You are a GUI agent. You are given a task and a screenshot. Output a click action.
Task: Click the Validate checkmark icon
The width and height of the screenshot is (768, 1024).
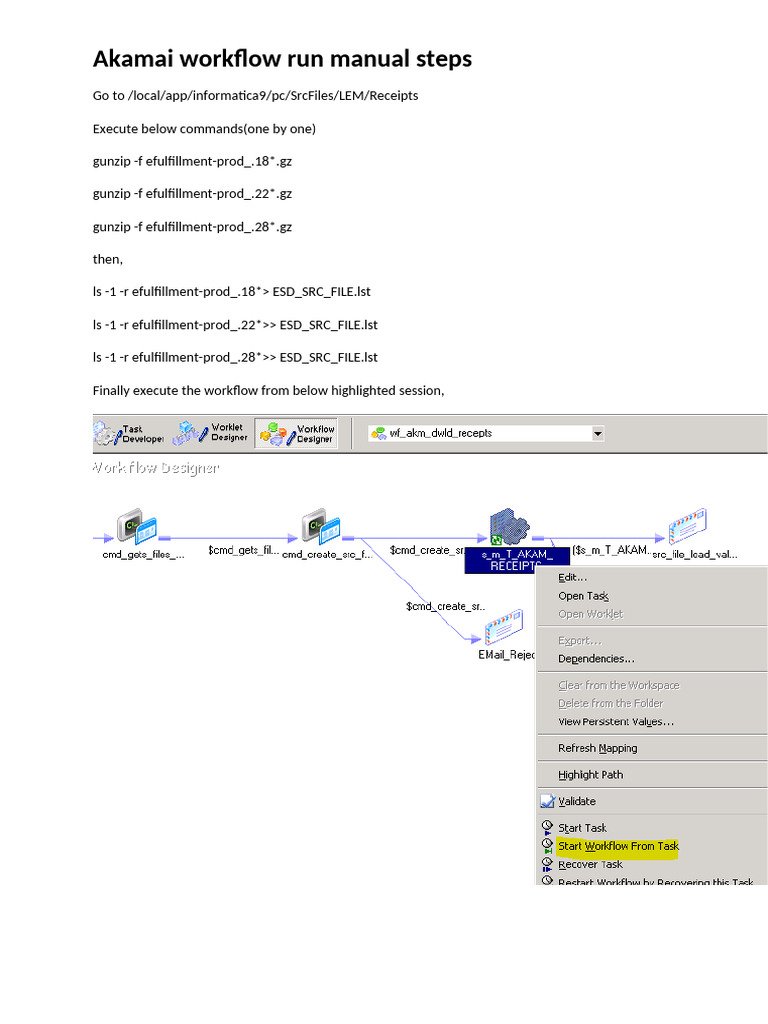pyautogui.click(x=547, y=801)
